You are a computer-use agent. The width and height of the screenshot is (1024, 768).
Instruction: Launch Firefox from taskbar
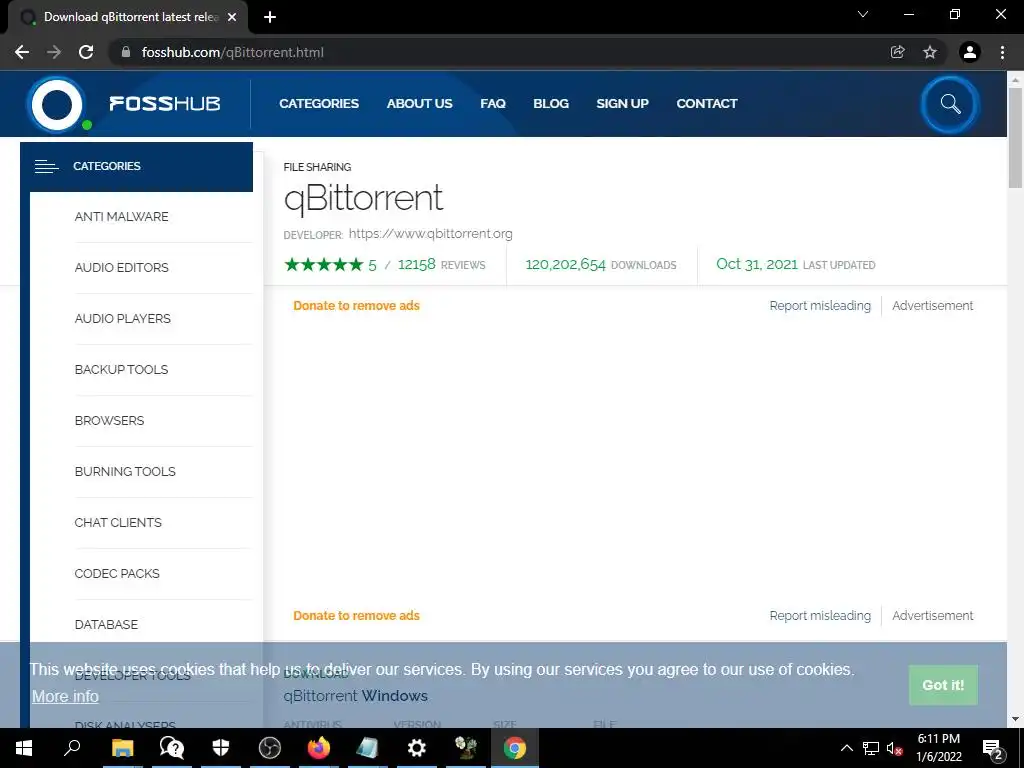319,748
